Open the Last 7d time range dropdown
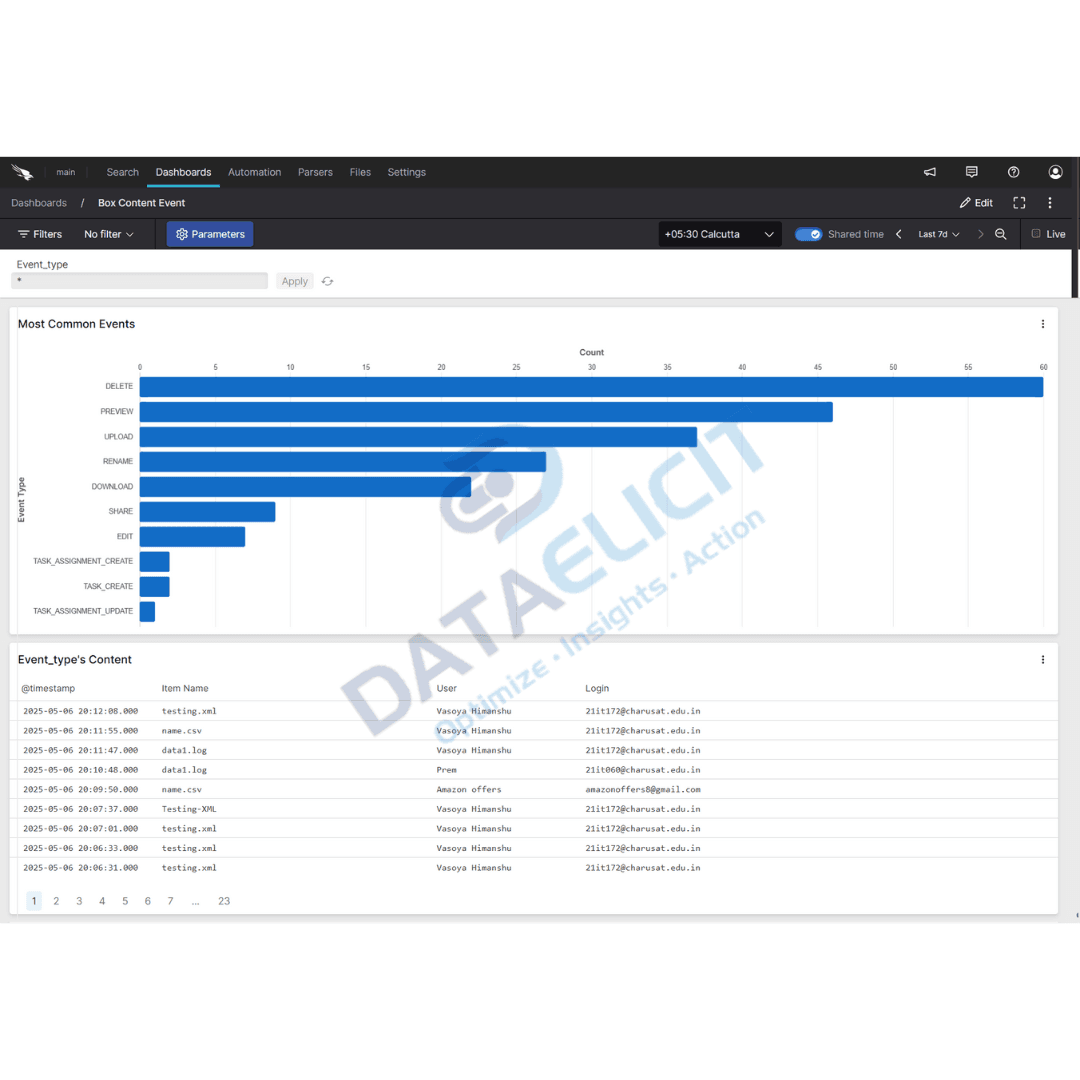Viewport: 1080px width, 1080px height. pyautogui.click(x=938, y=234)
